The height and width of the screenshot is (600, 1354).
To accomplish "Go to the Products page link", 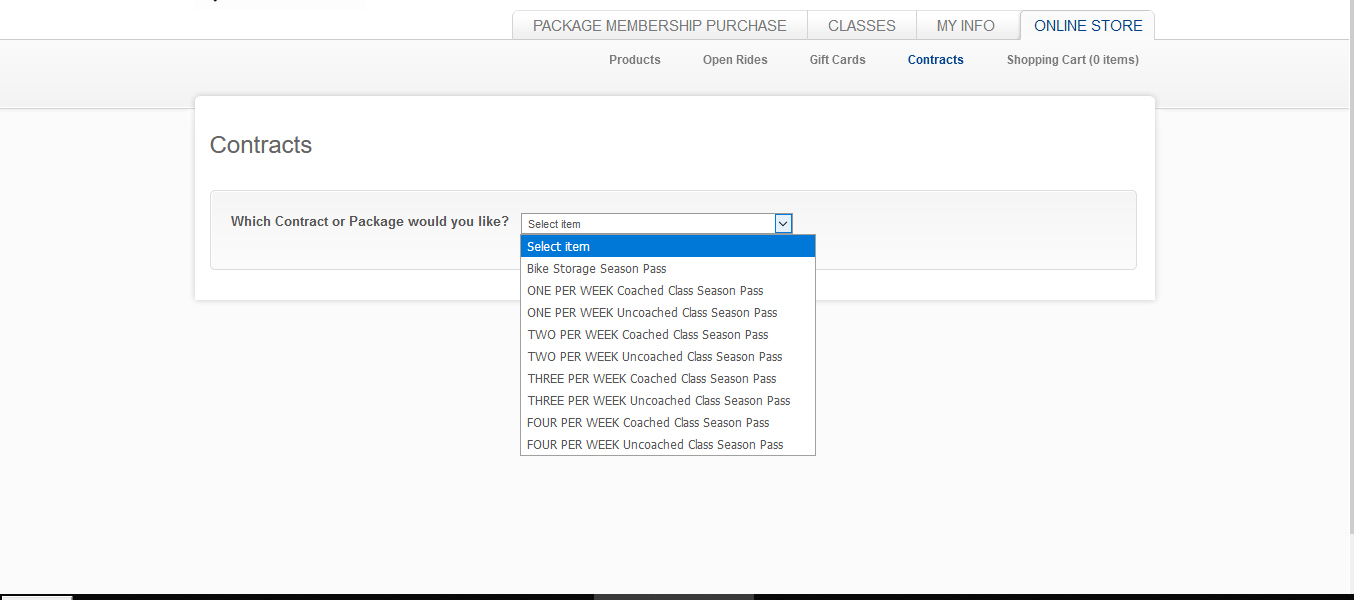I will tap(634, 60).
